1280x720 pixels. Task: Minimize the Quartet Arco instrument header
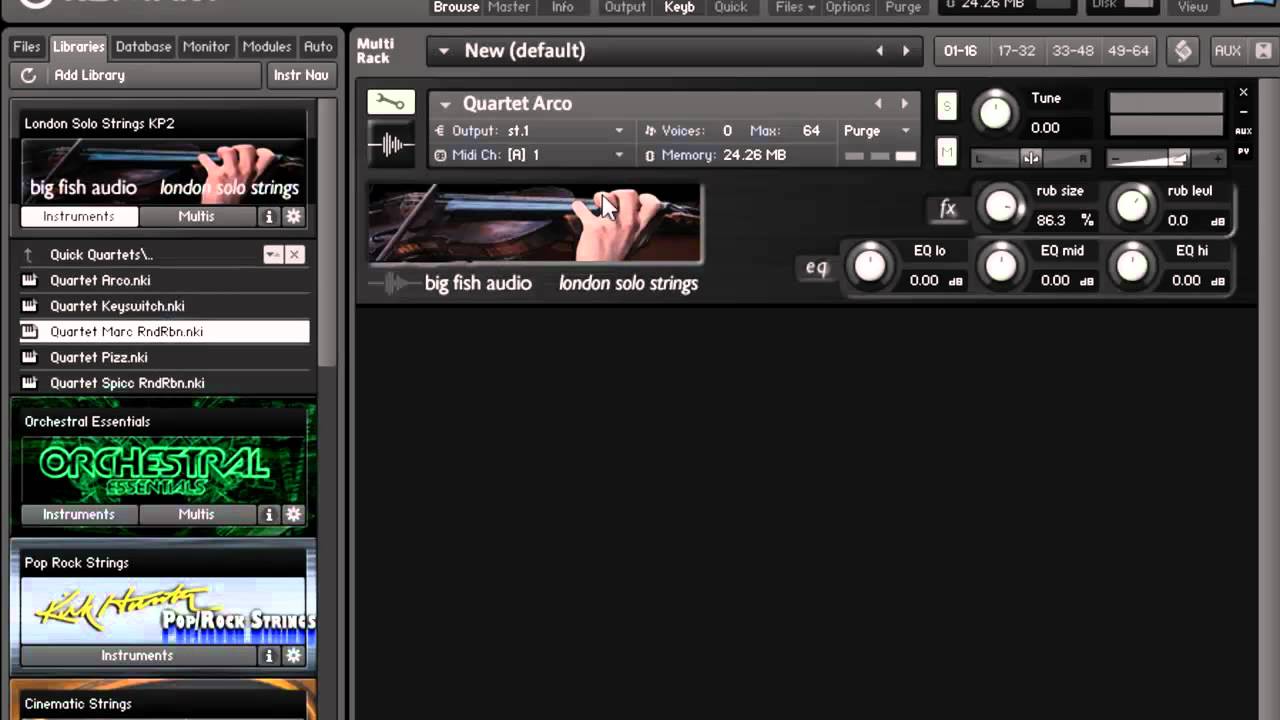[1243, 112]
